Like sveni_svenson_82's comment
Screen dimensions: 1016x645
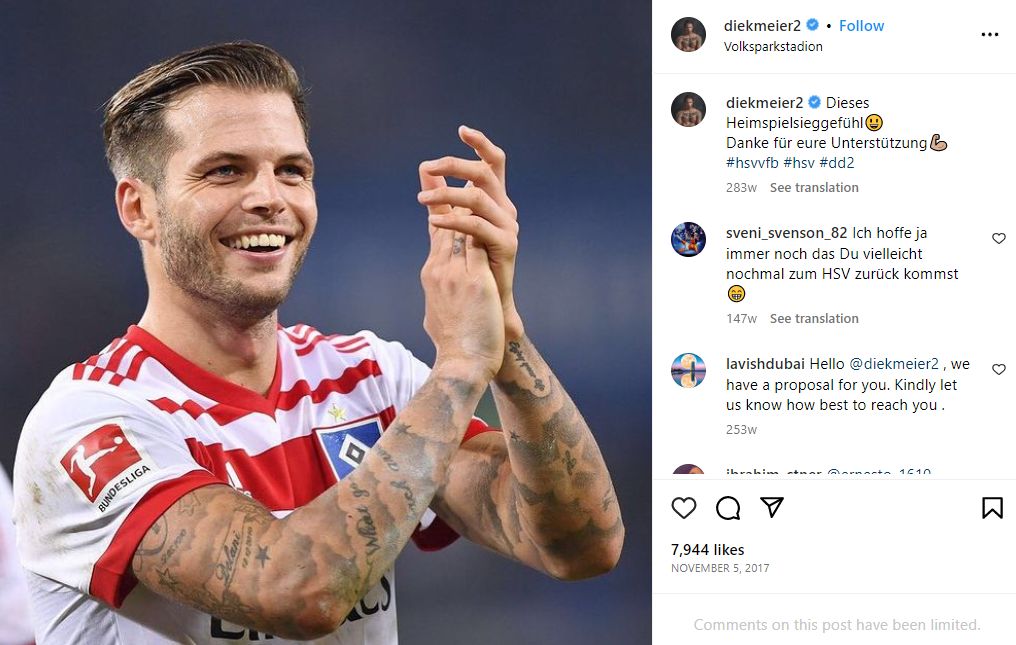point(998,239)
